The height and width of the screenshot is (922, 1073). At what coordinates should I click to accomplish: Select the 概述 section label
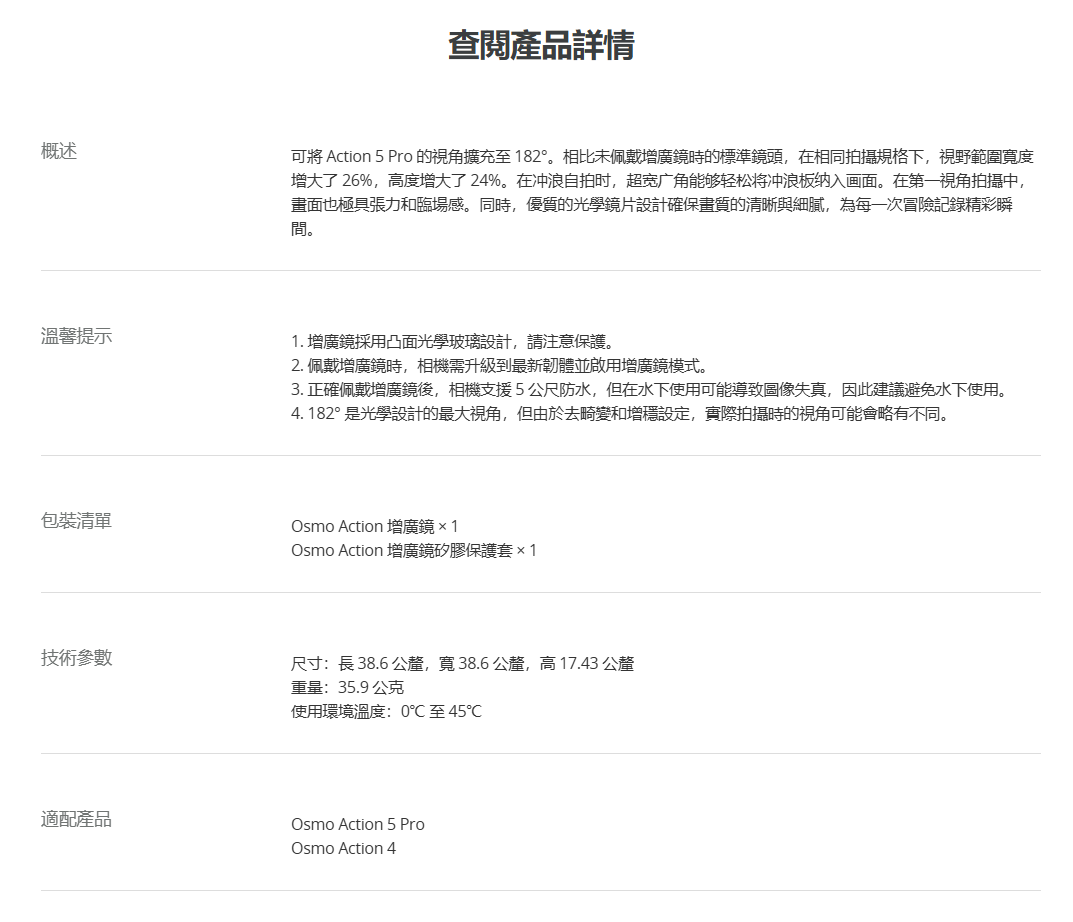pos(59,151)
